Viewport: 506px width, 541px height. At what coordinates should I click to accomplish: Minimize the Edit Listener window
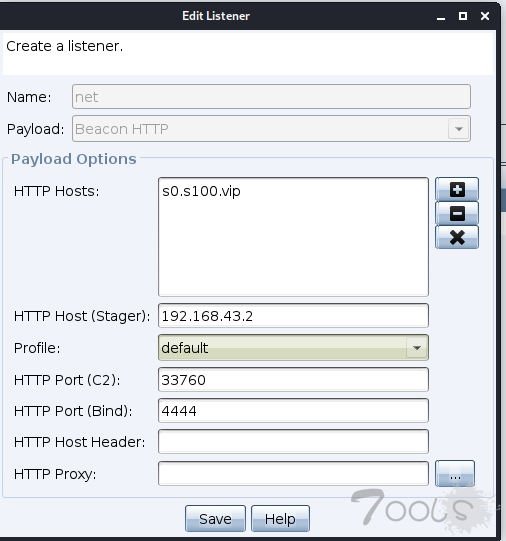[441, 16]
